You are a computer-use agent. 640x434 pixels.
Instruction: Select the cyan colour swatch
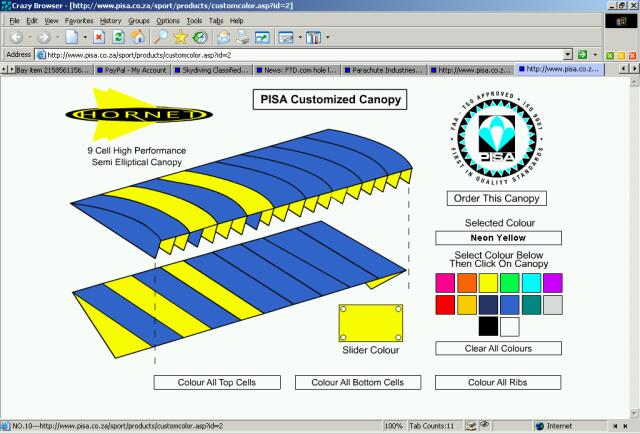pyautogui.click(x=531, y=283)
